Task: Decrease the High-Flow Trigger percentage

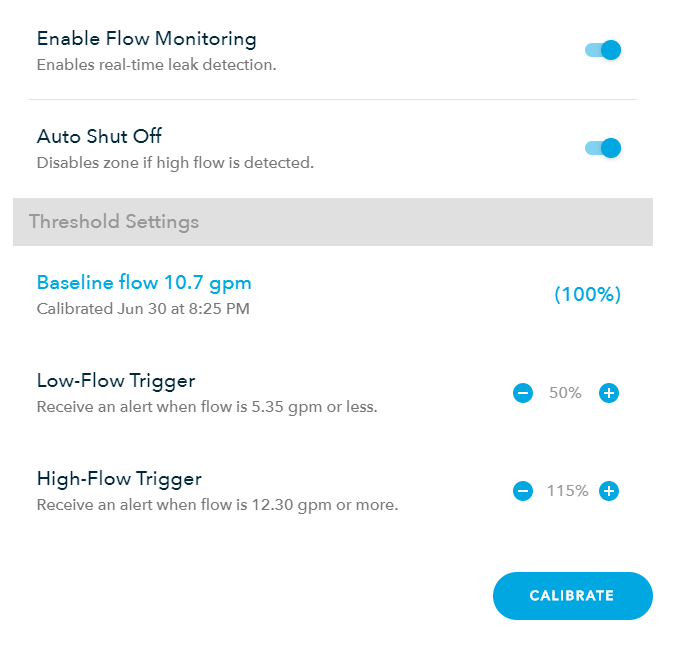Action: click(x=523, y=491)
